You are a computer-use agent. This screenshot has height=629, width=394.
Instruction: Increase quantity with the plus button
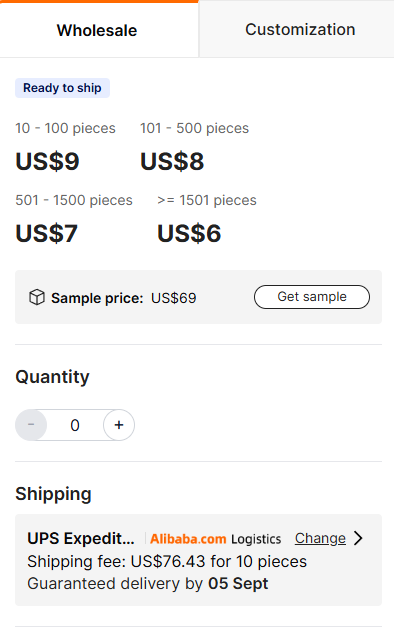pyautogui.click(x=119, y=425)
